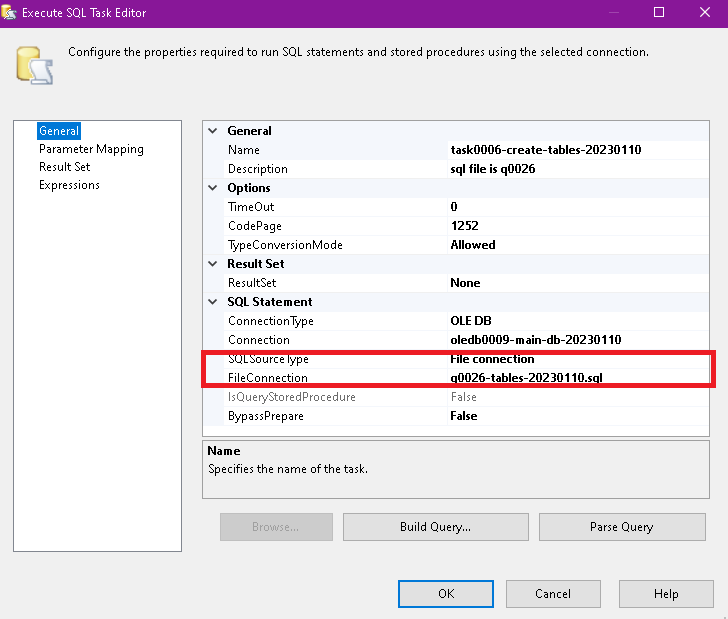Collapse the General property category

tap(212, 131)
